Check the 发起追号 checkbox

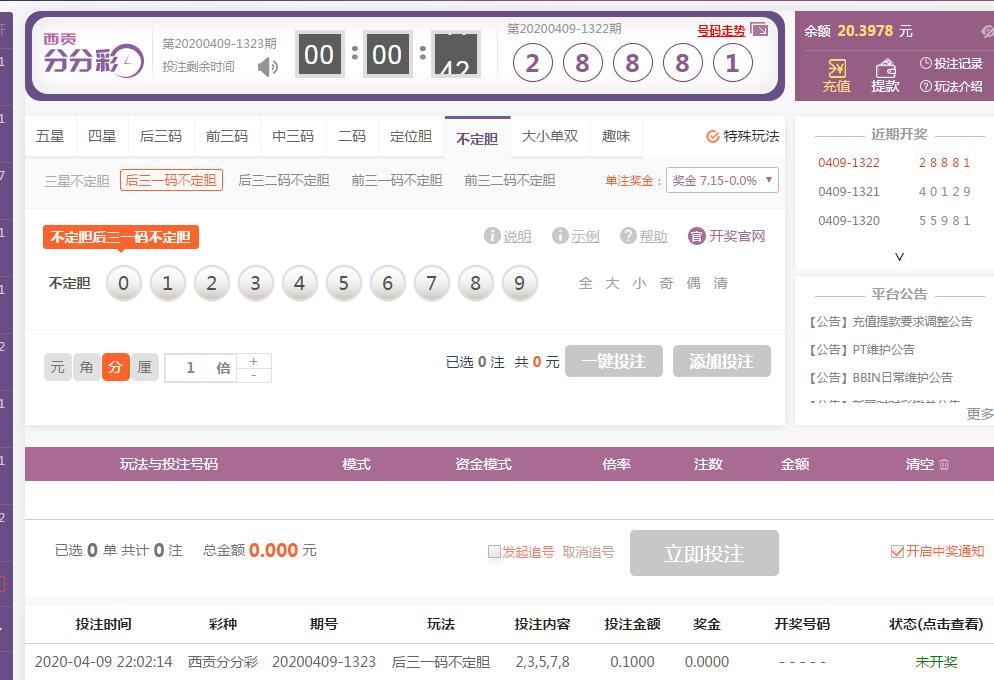click(x=494, y=552)
